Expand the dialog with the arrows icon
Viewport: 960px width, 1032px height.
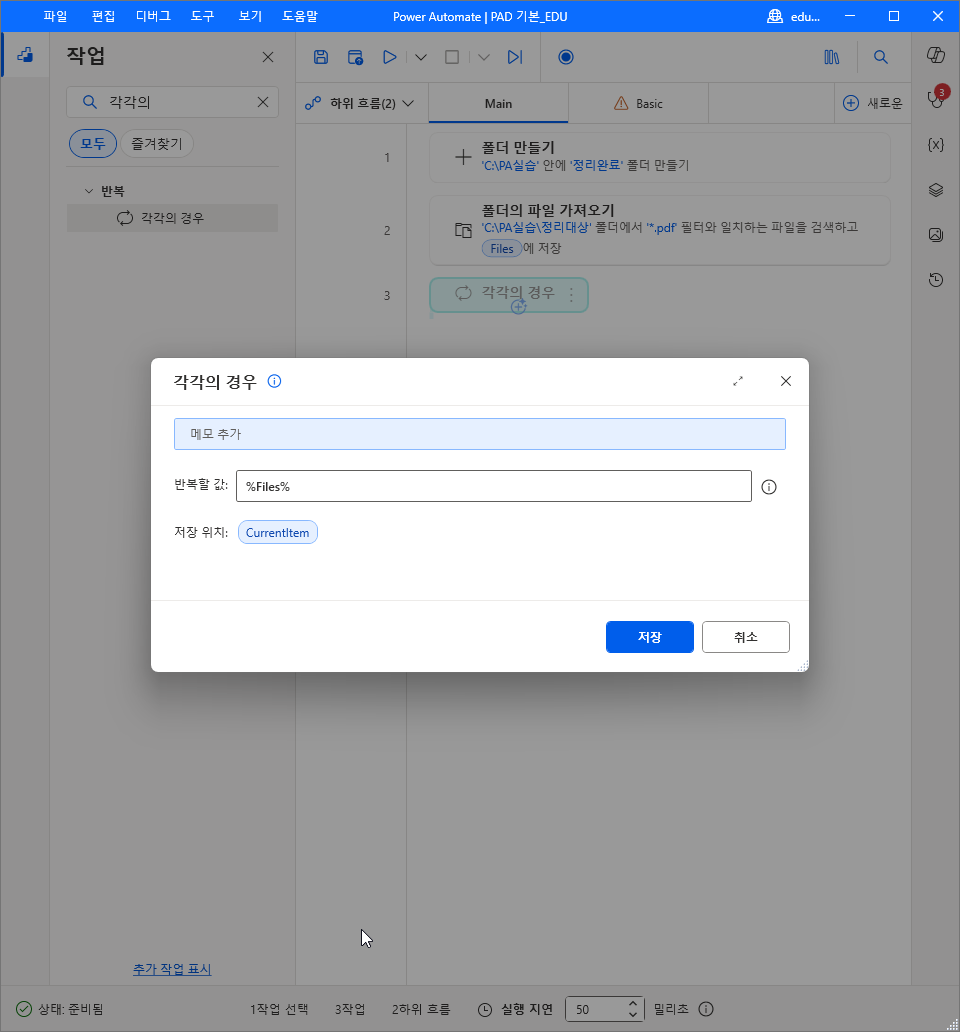[738, 381]
